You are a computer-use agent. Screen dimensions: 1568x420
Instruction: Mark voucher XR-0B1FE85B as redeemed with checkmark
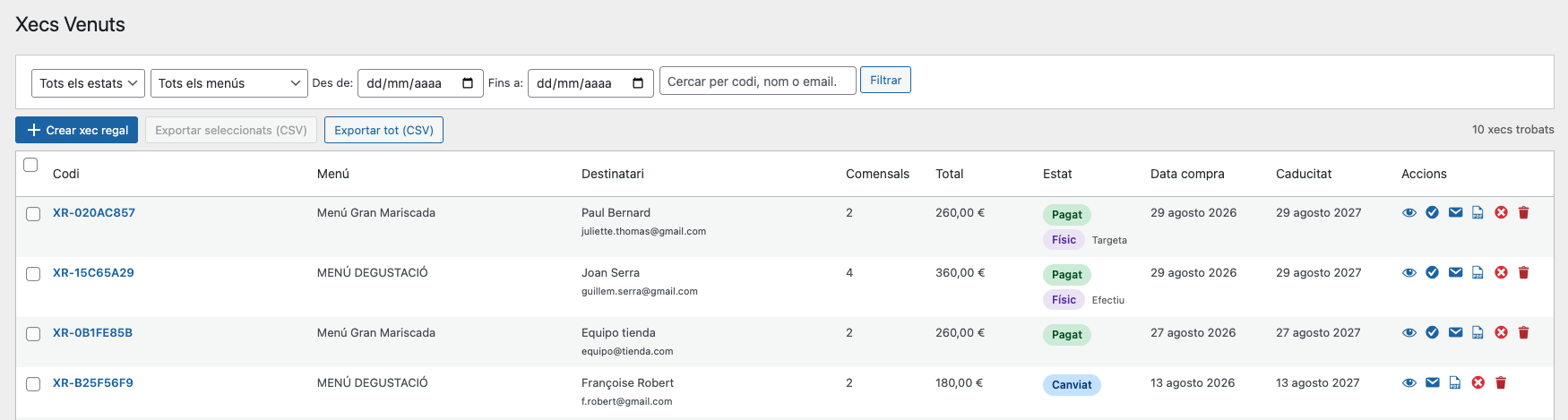[1432, 332]
